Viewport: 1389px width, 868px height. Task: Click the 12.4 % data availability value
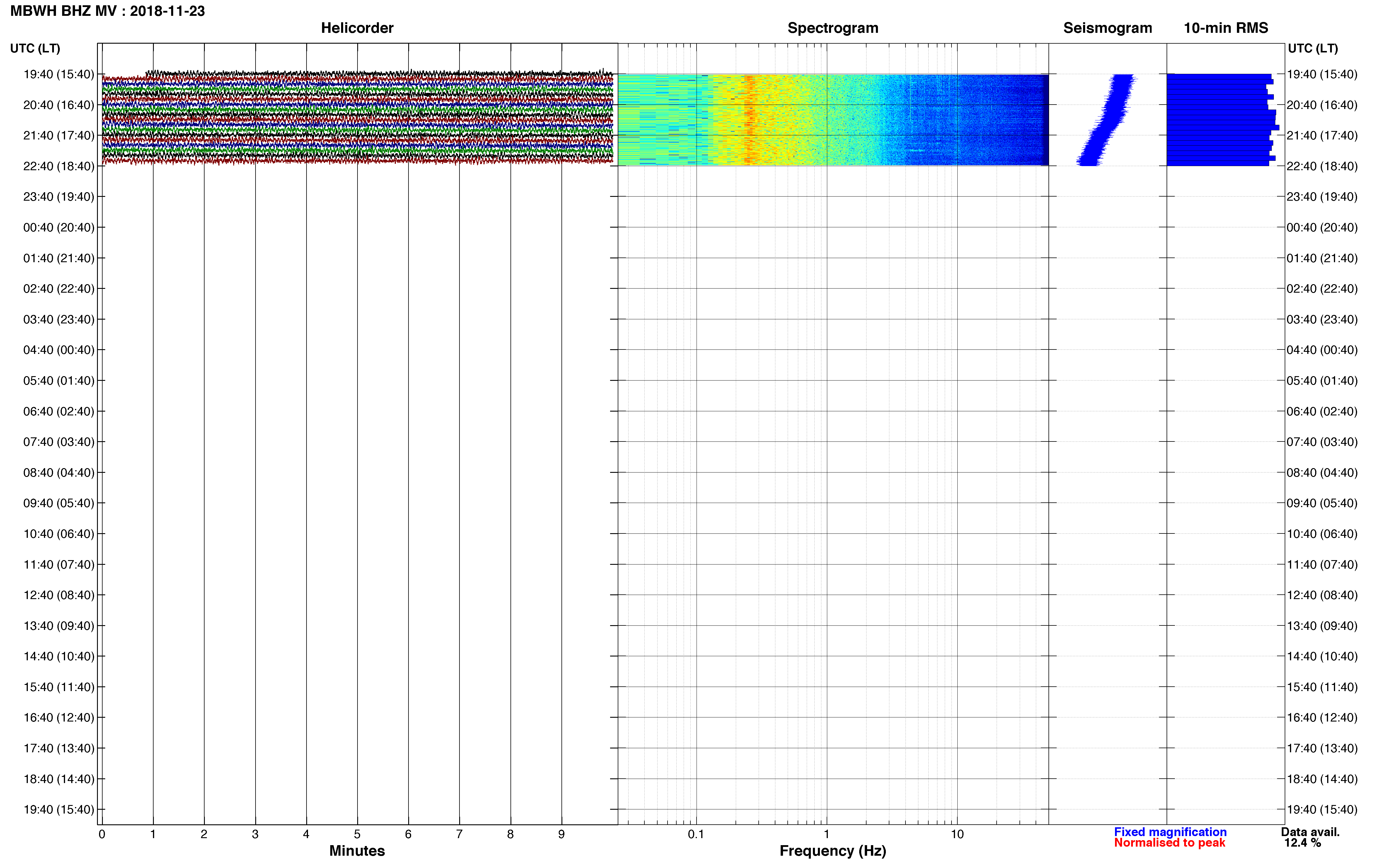tap(1303, 843)
